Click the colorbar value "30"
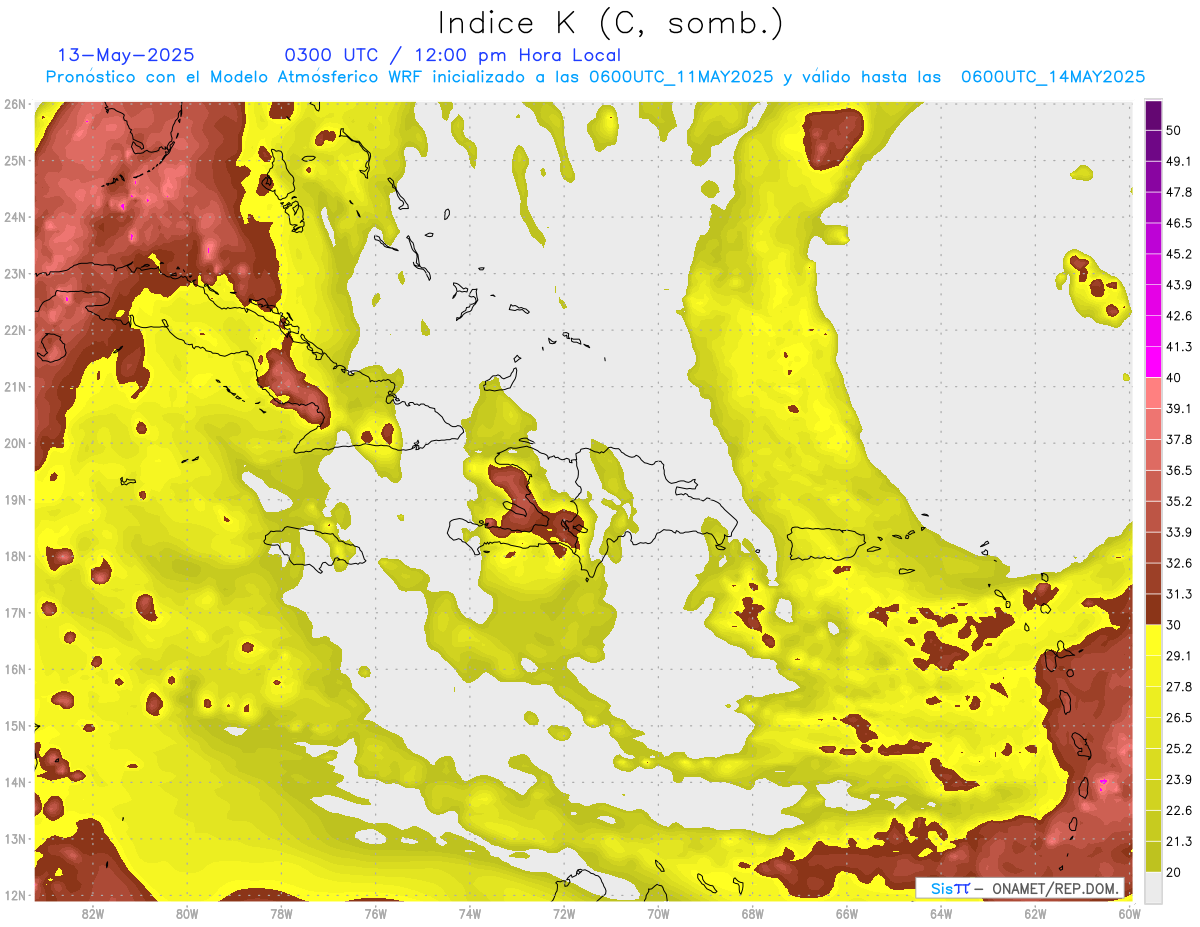Image resolution: width=1200 pixels, height=927 pixels. (1175, 624)
